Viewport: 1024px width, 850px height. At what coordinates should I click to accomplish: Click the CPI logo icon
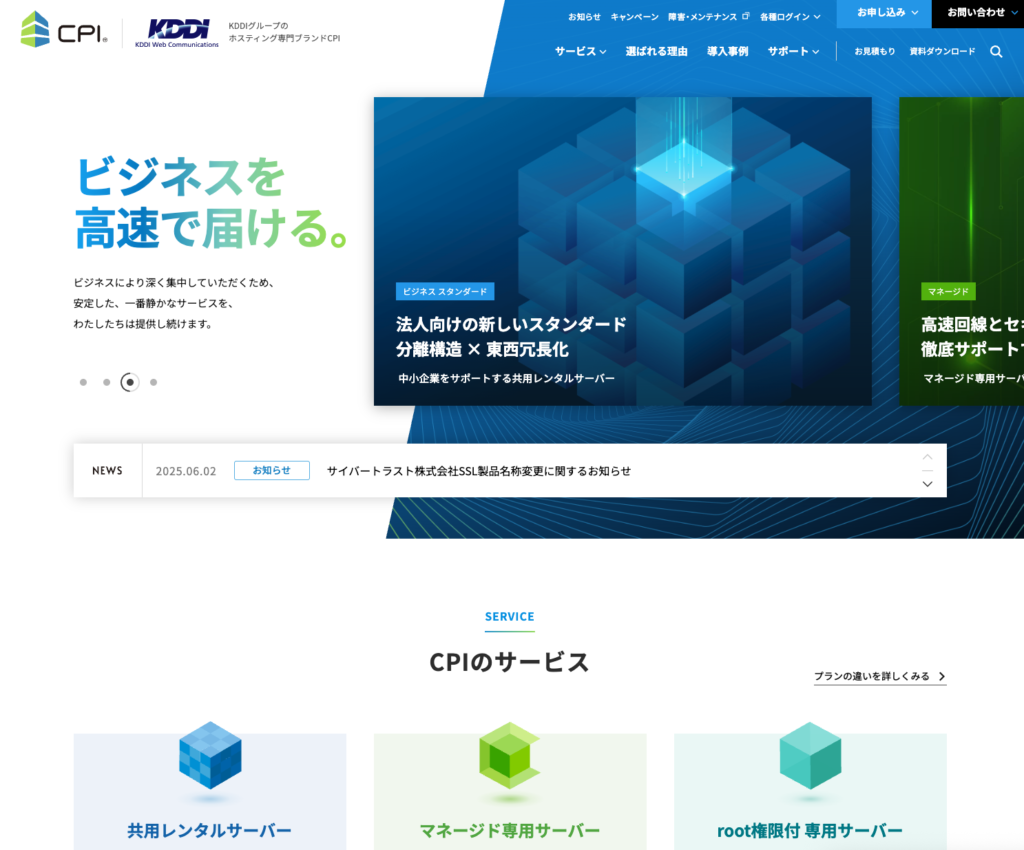(x=35, y=30)
